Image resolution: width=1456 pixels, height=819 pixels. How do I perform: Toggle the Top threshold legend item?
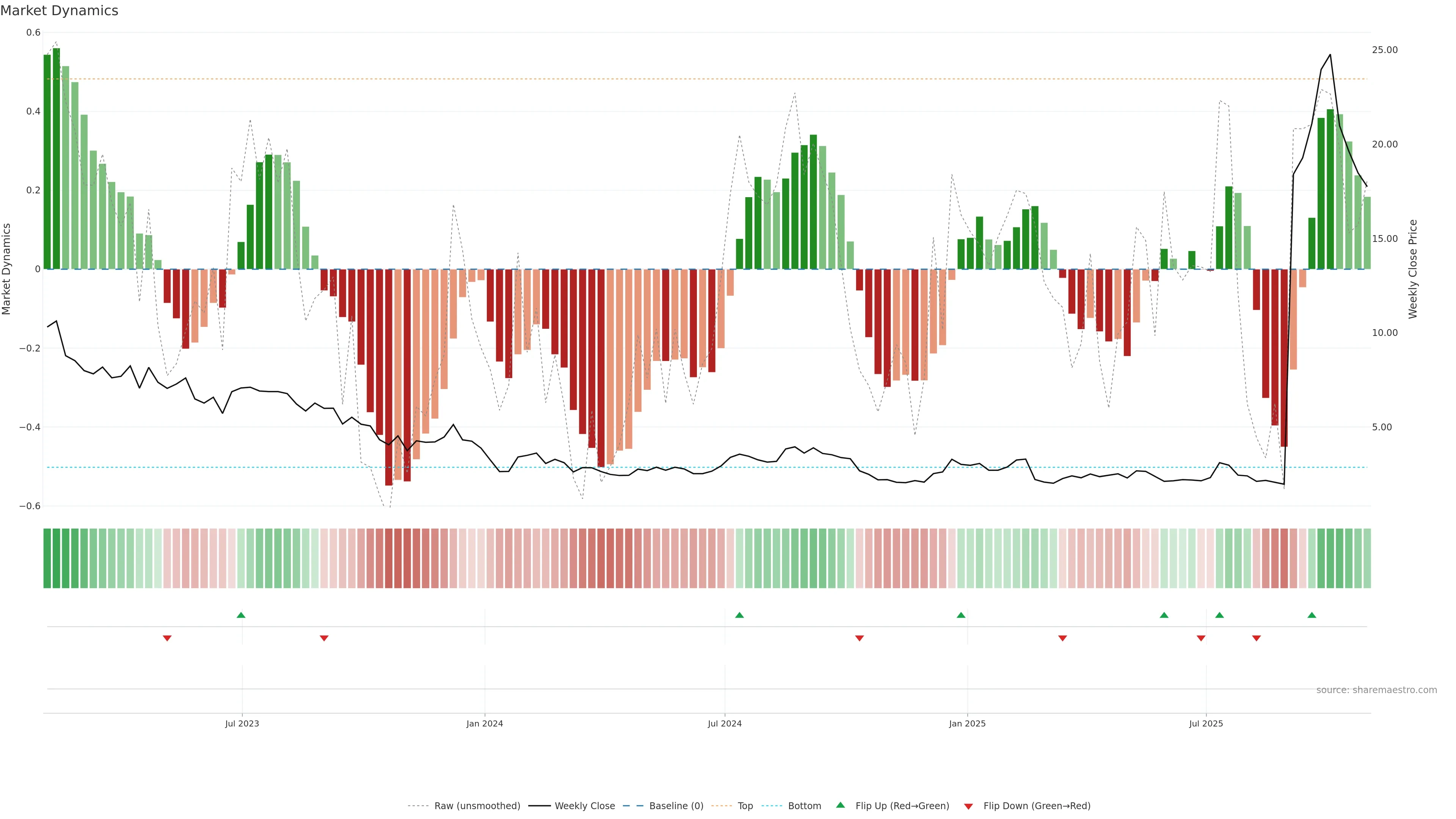coord(745,806)
